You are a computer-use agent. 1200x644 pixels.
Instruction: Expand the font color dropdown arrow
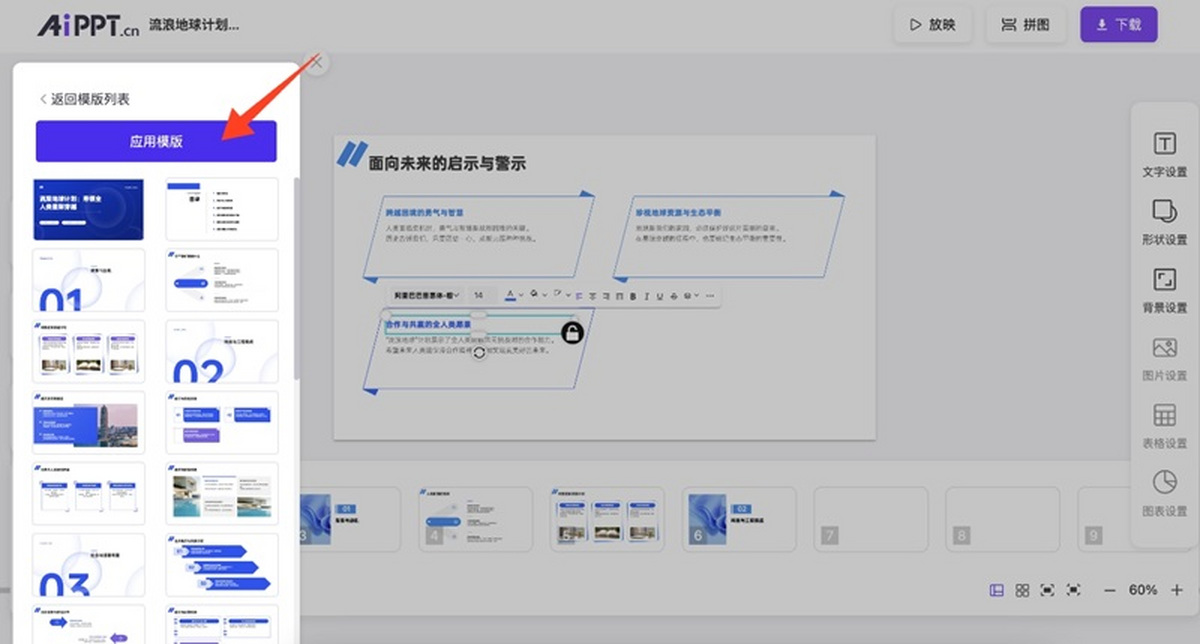click(520, 296)
